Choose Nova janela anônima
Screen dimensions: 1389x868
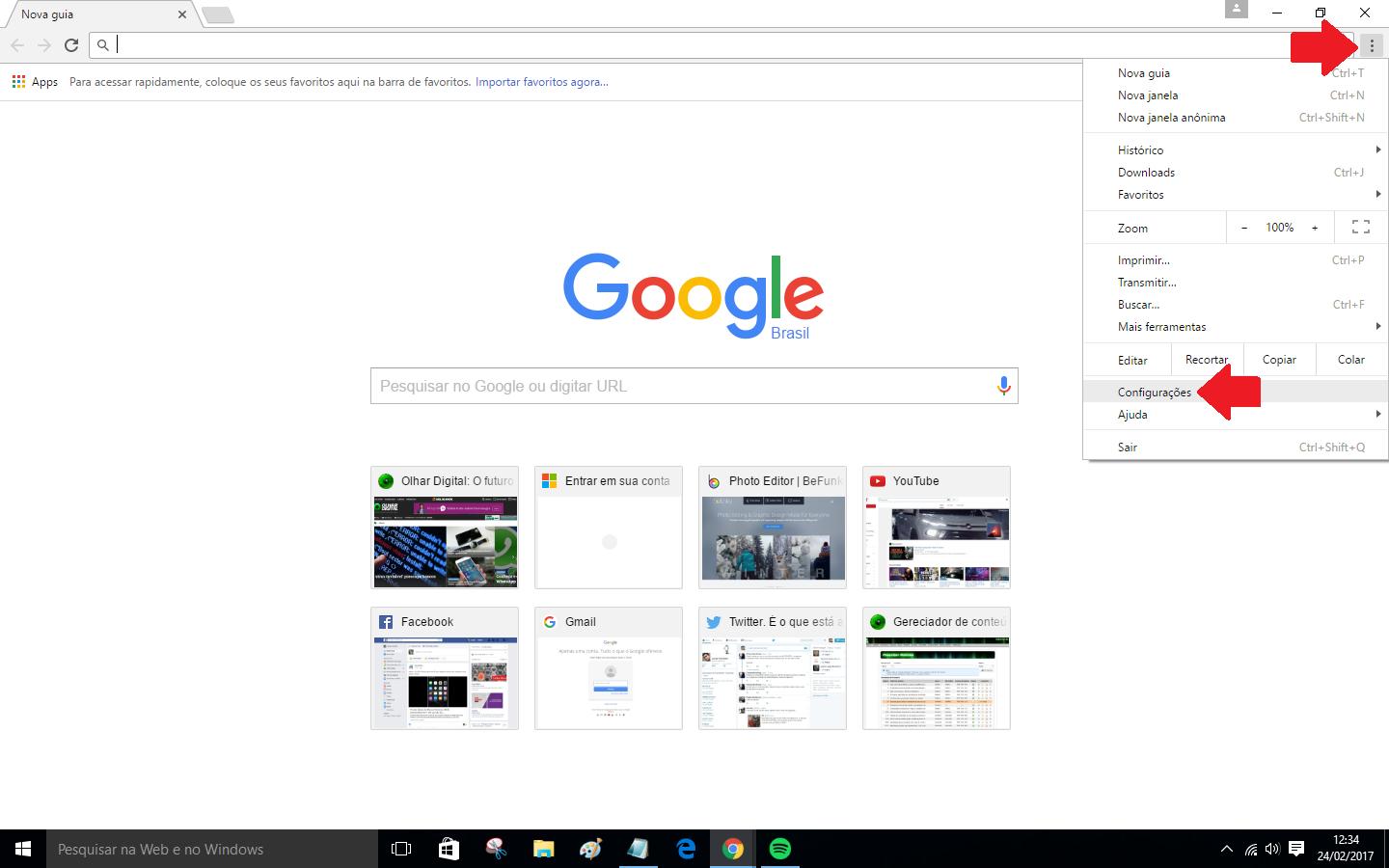[x=1171, y=118]
